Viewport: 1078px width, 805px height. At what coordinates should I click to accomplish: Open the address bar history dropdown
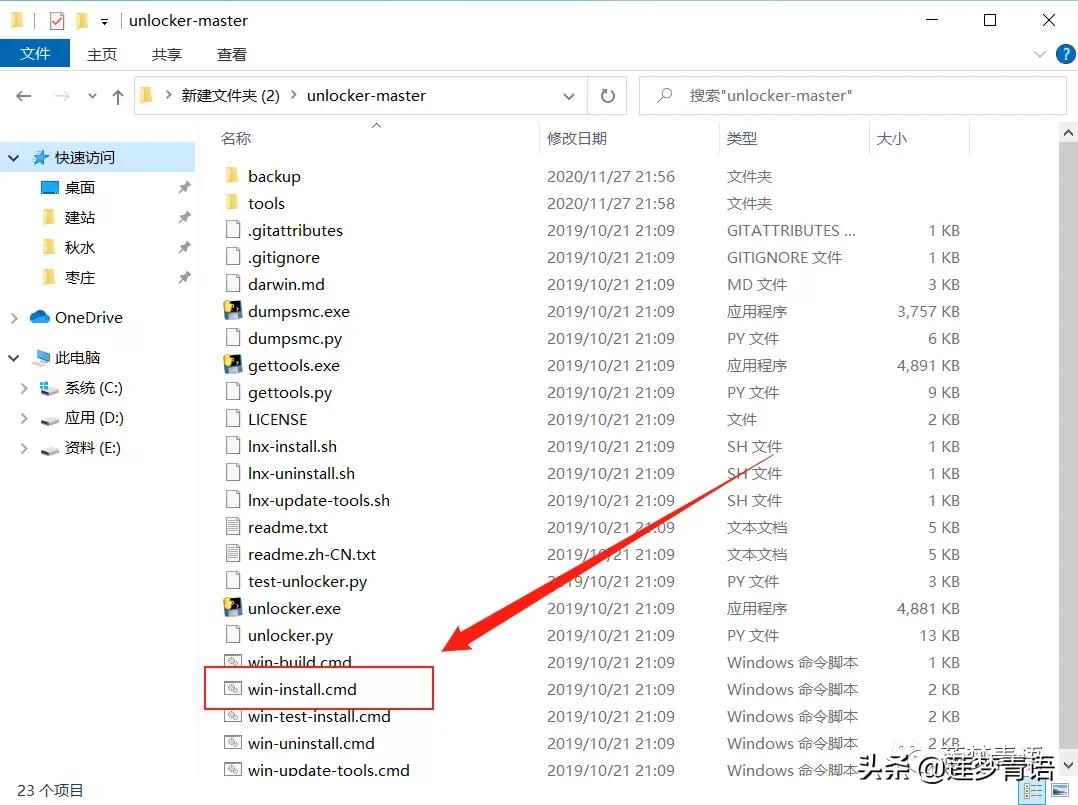pos(569,96)
